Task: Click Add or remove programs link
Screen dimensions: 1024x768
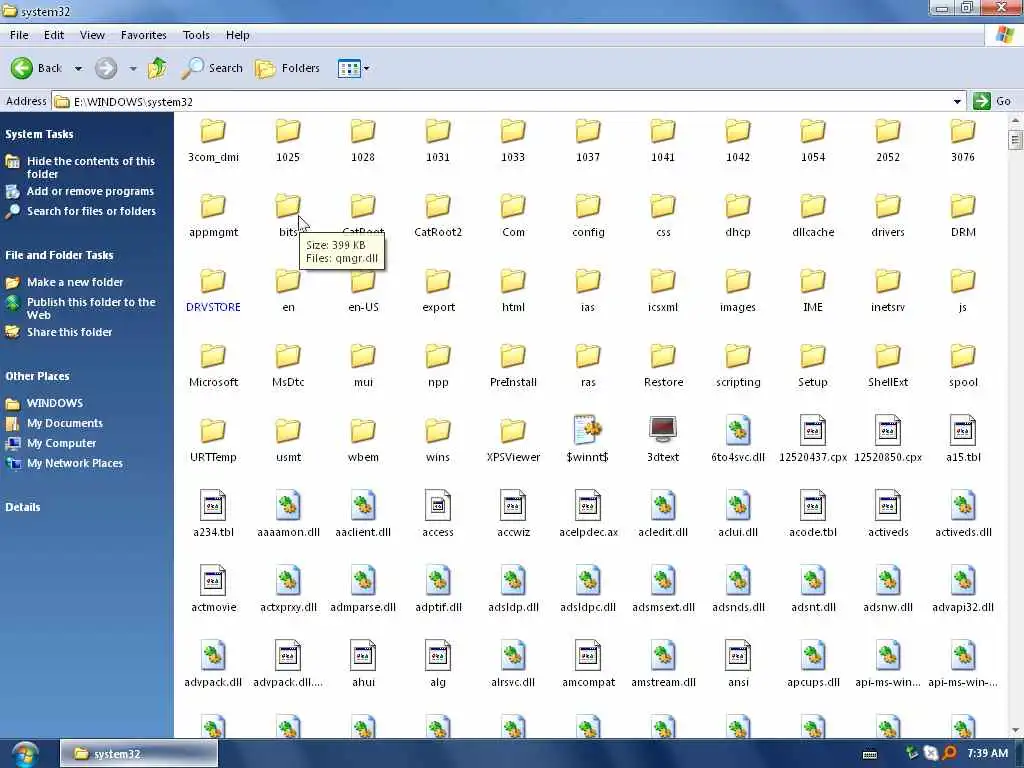Action: [x=90, y=191]
